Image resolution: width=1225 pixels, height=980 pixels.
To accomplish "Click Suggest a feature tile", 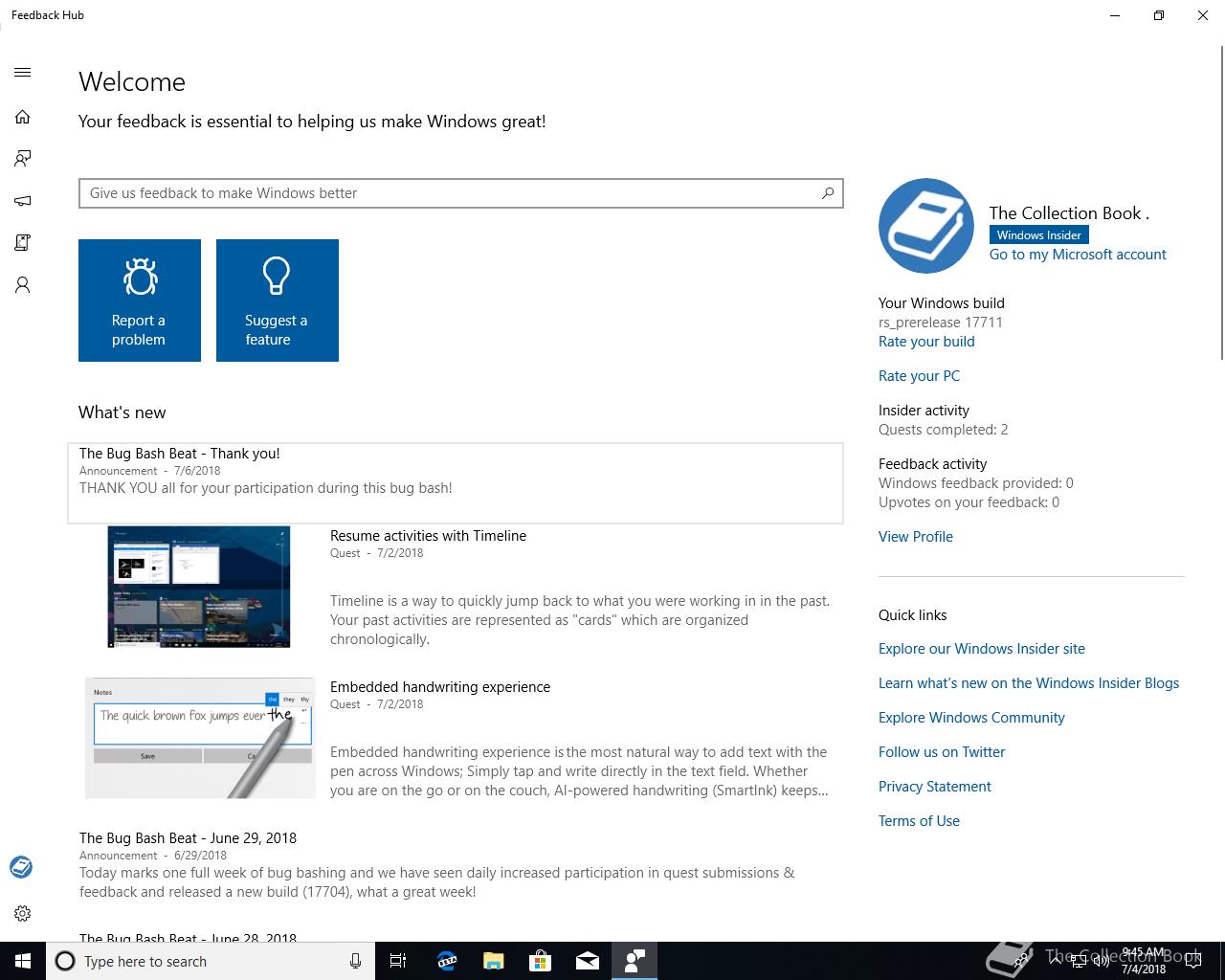I will pos(278,301).
